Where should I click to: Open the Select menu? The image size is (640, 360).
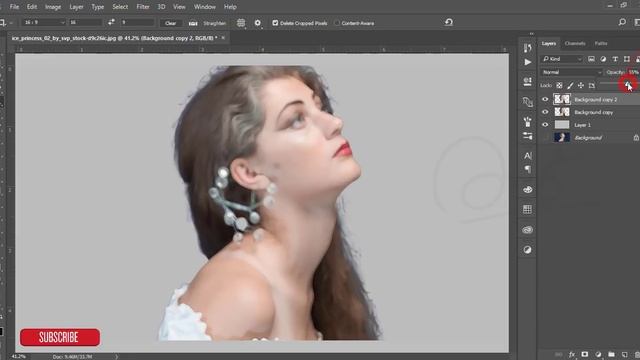coord(120,7)
